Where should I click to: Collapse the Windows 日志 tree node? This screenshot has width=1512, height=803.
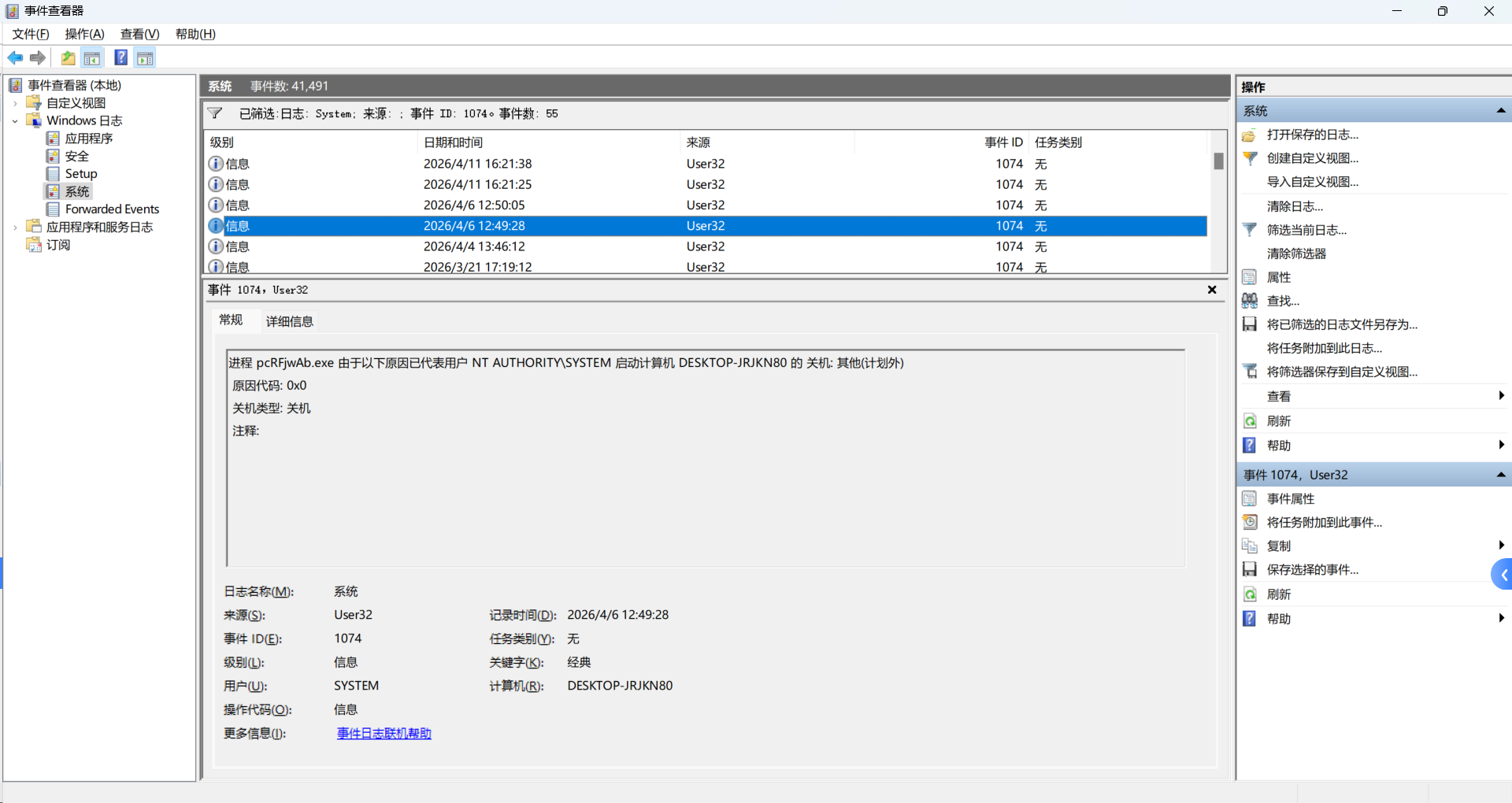click(x=15, y=121)
